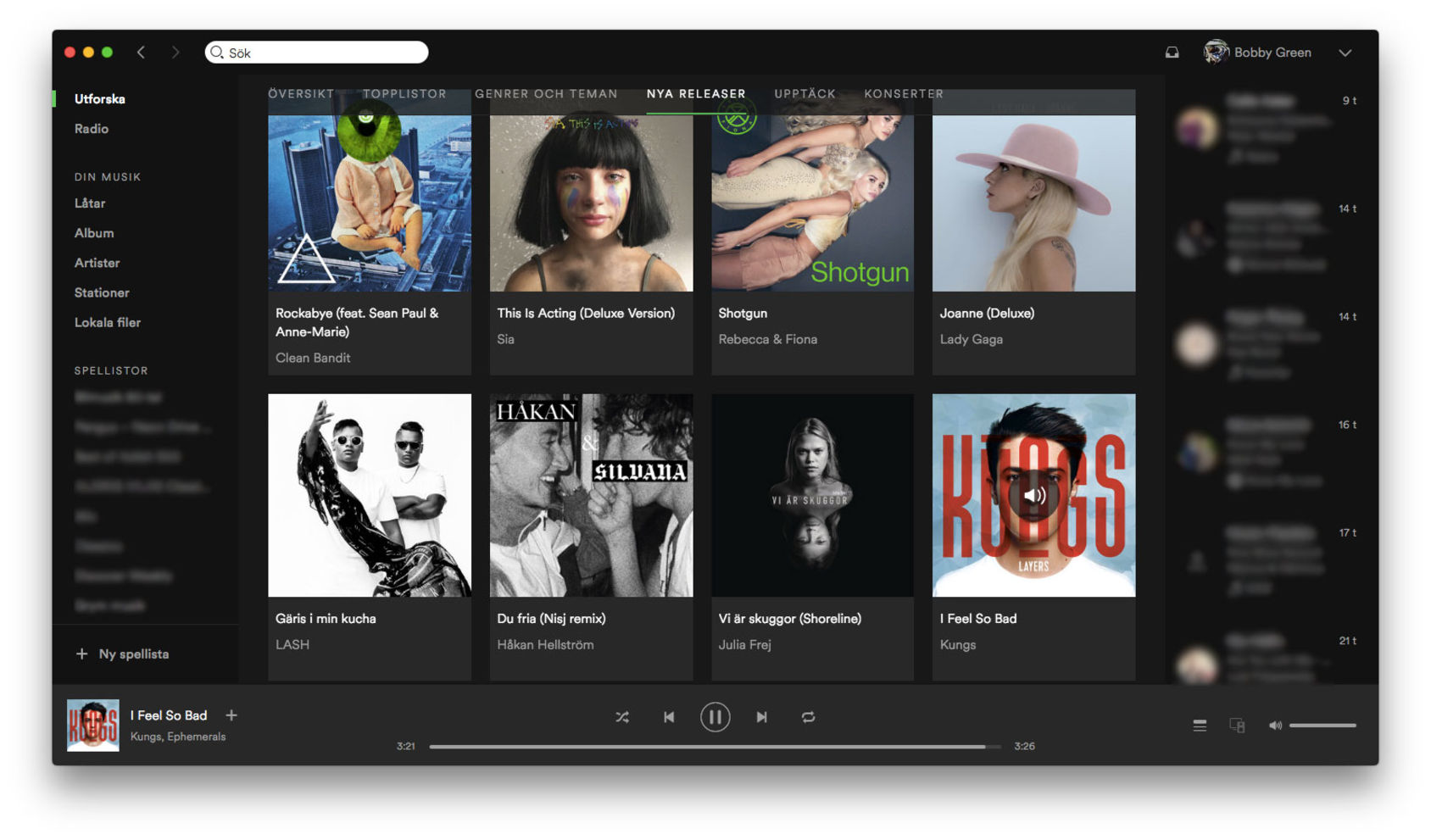Switch to the Konserter tab
This screenshot has width=1431, height=840.
pos(904,94)
